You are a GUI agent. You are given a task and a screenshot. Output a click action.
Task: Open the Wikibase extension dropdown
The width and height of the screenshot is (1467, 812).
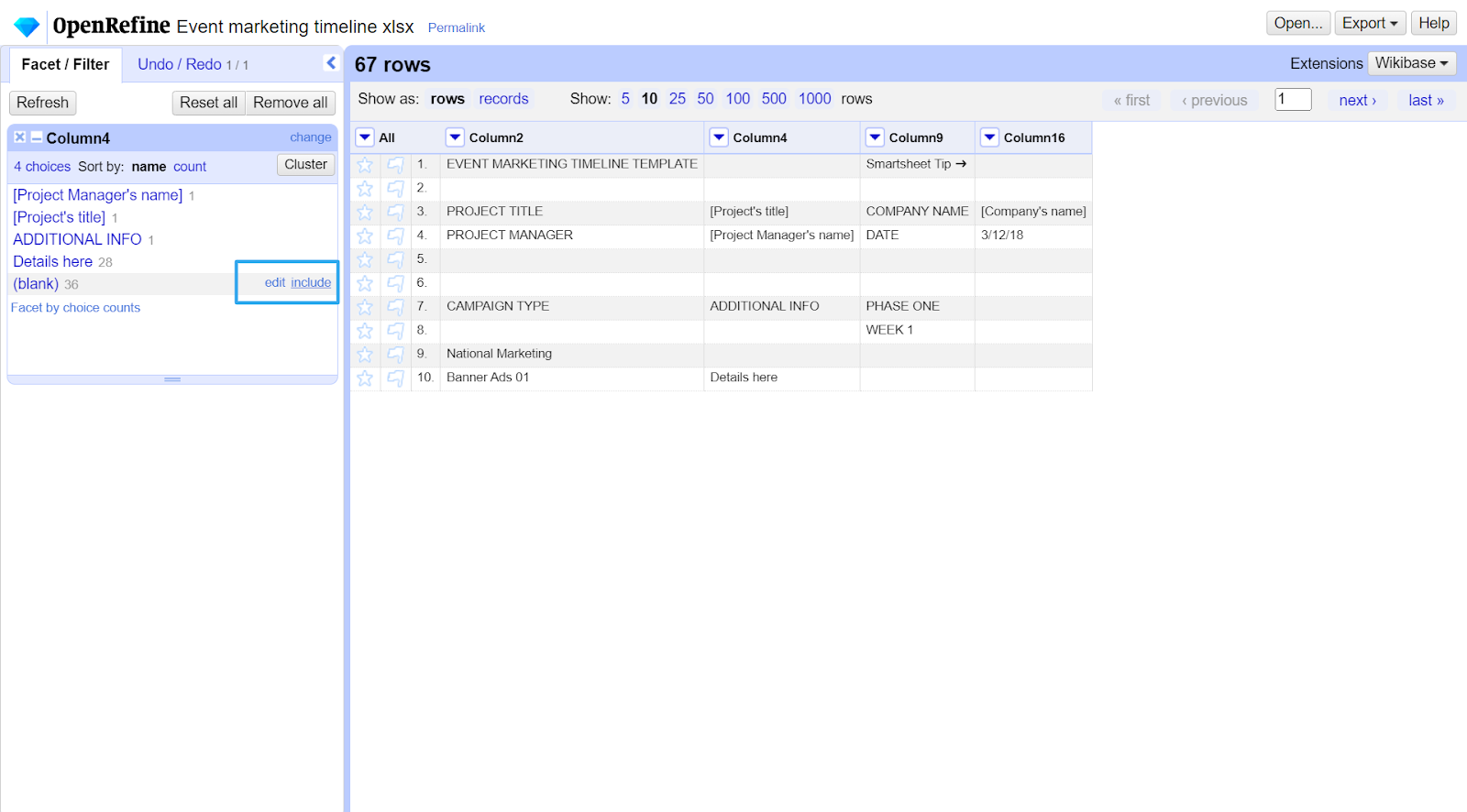pos(1412,63)
